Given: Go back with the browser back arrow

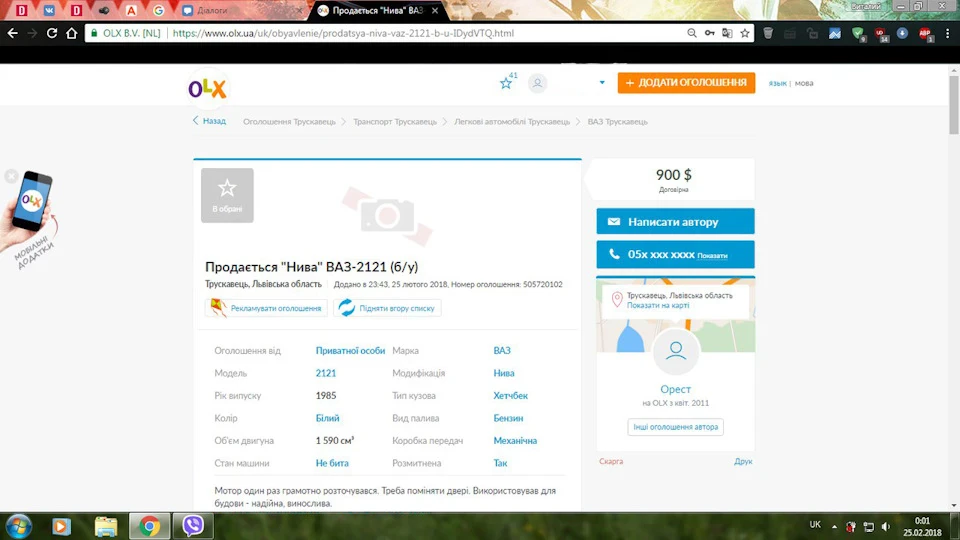Looking at the screenshot, I should pyautogui.click(x=12, y=33).
